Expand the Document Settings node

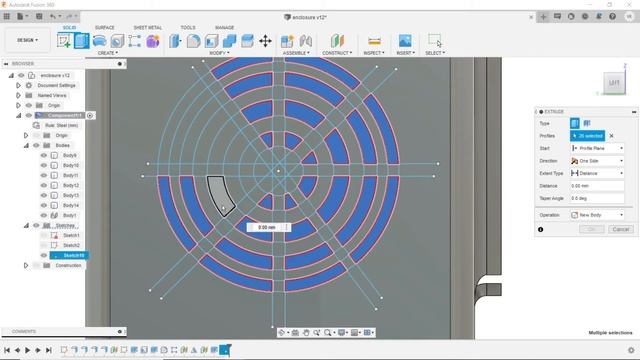(18, 85)
